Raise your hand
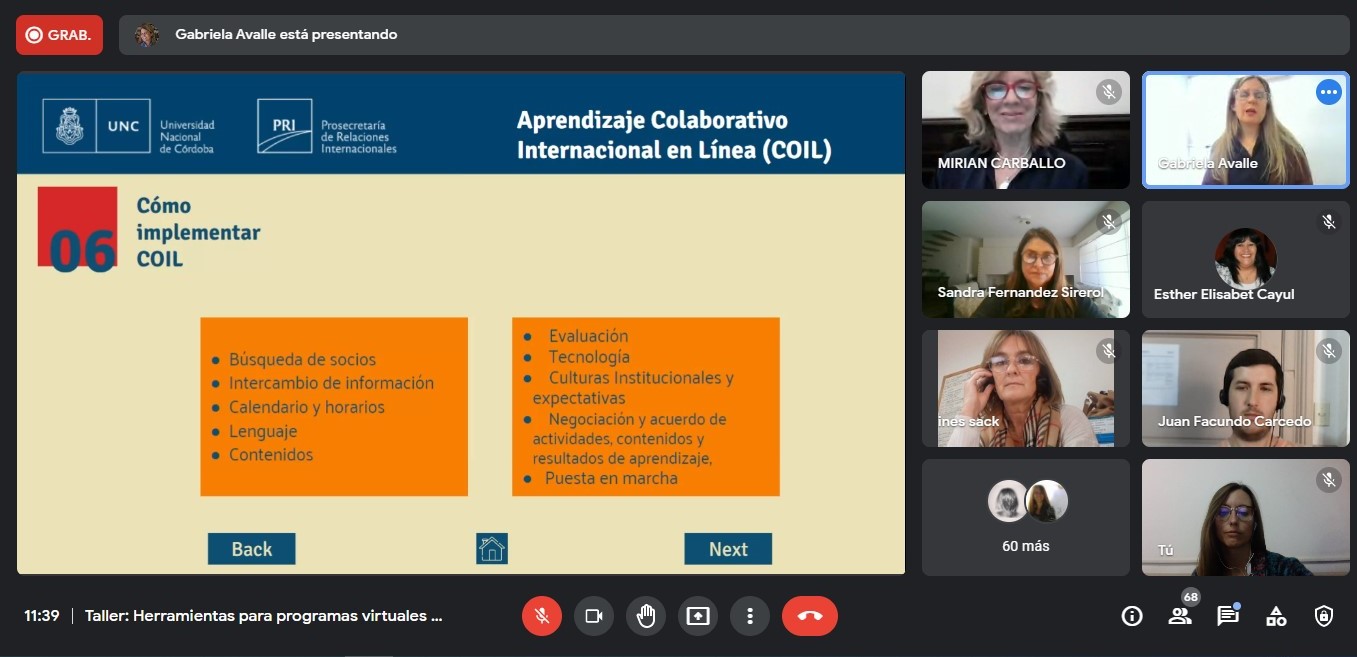 tap(646, 616)
